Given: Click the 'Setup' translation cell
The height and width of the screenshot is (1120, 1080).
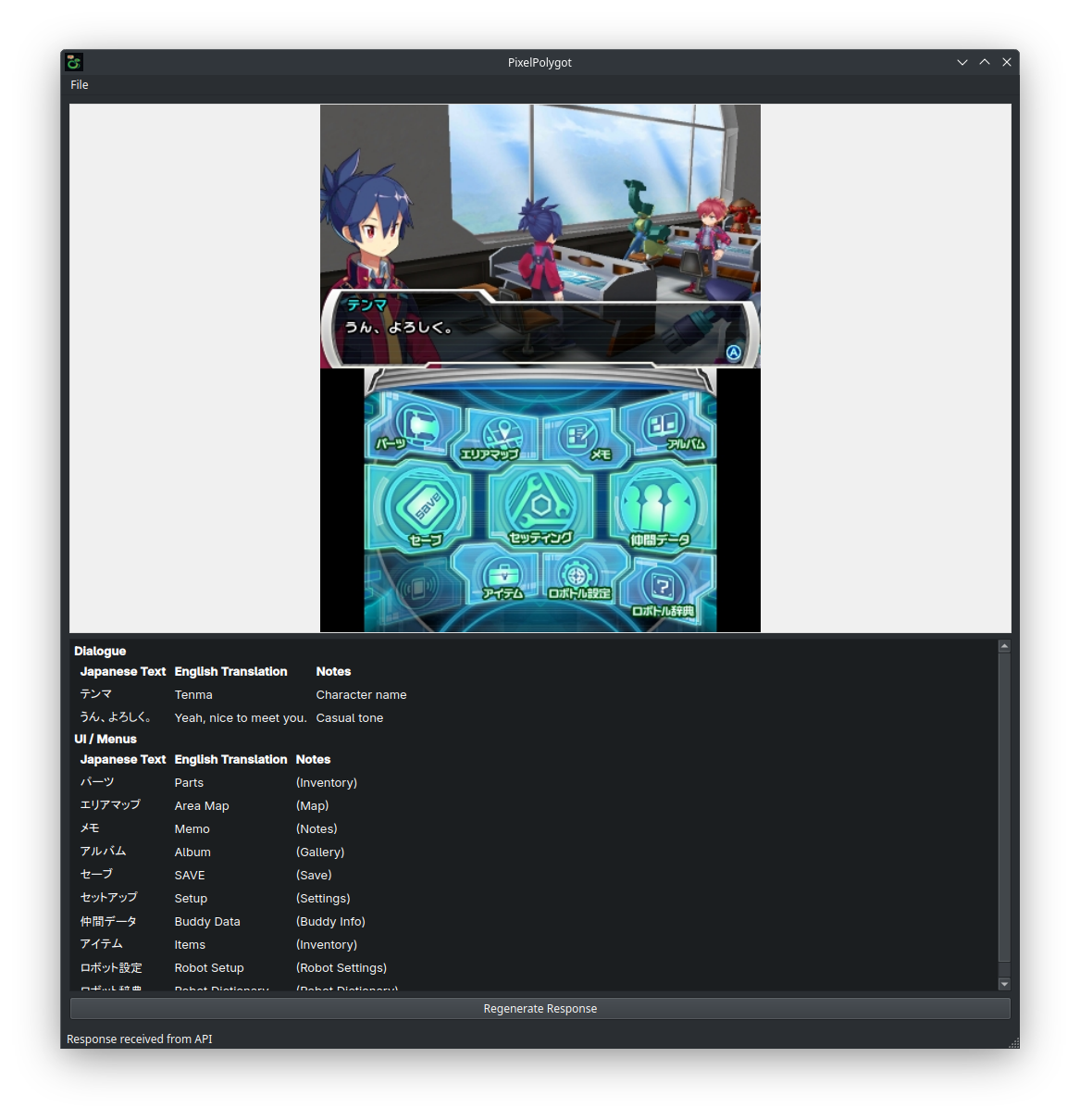Looking at the screenshot, I should coord(191,899).
